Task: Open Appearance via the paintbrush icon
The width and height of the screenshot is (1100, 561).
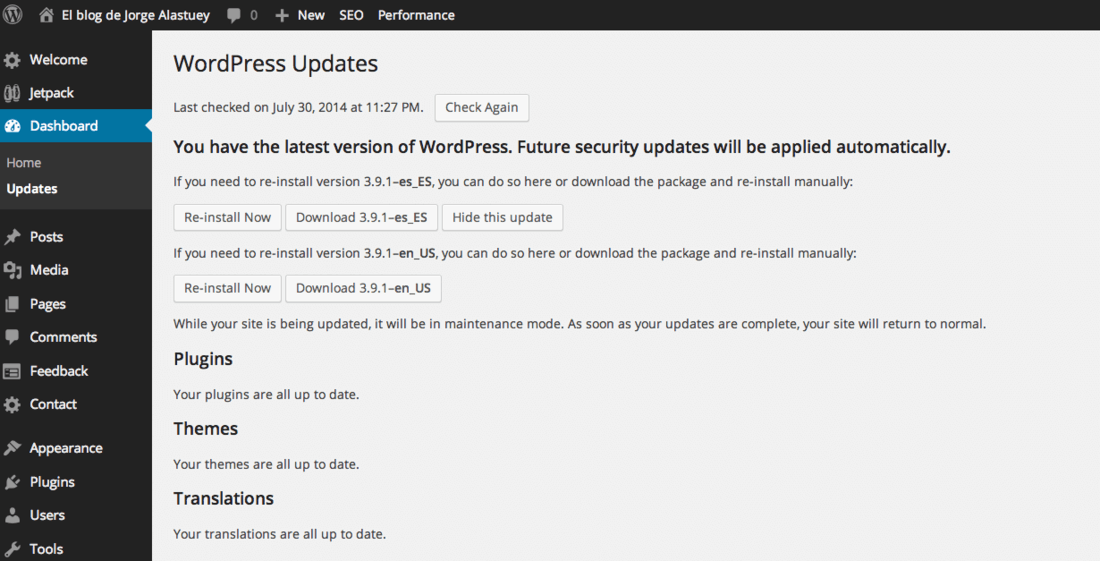Action: (x=12, y=448)
